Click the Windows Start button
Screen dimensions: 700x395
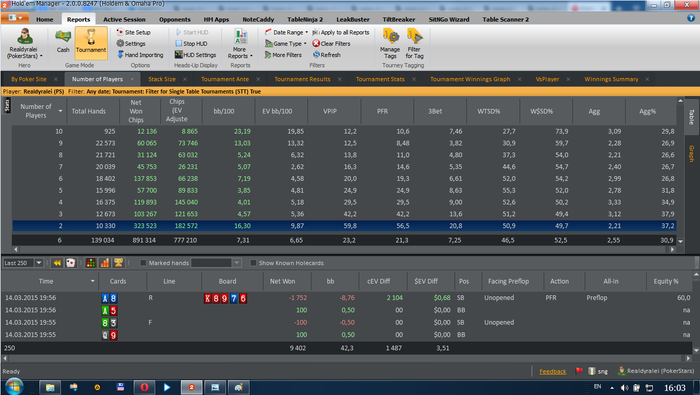point(13,387)
